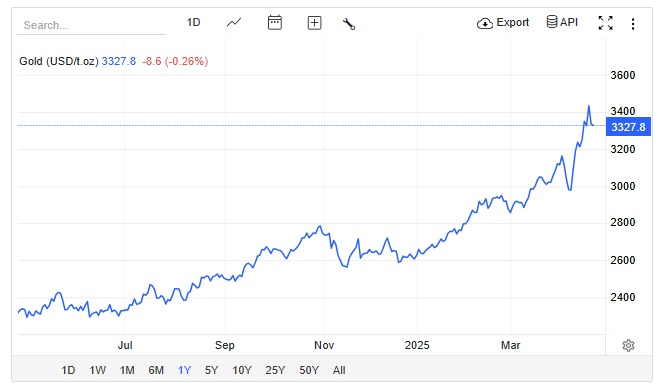The height and width of the screenshot is (390, 662).
Task: Open the three-dot more options menu
Action: coord(632,24)
